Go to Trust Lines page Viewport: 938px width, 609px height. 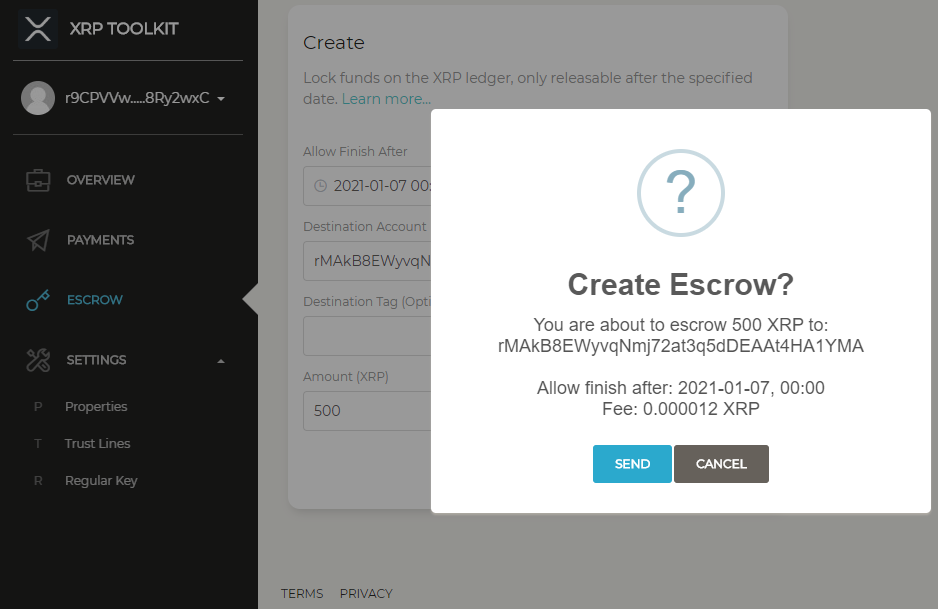(97, 444)
